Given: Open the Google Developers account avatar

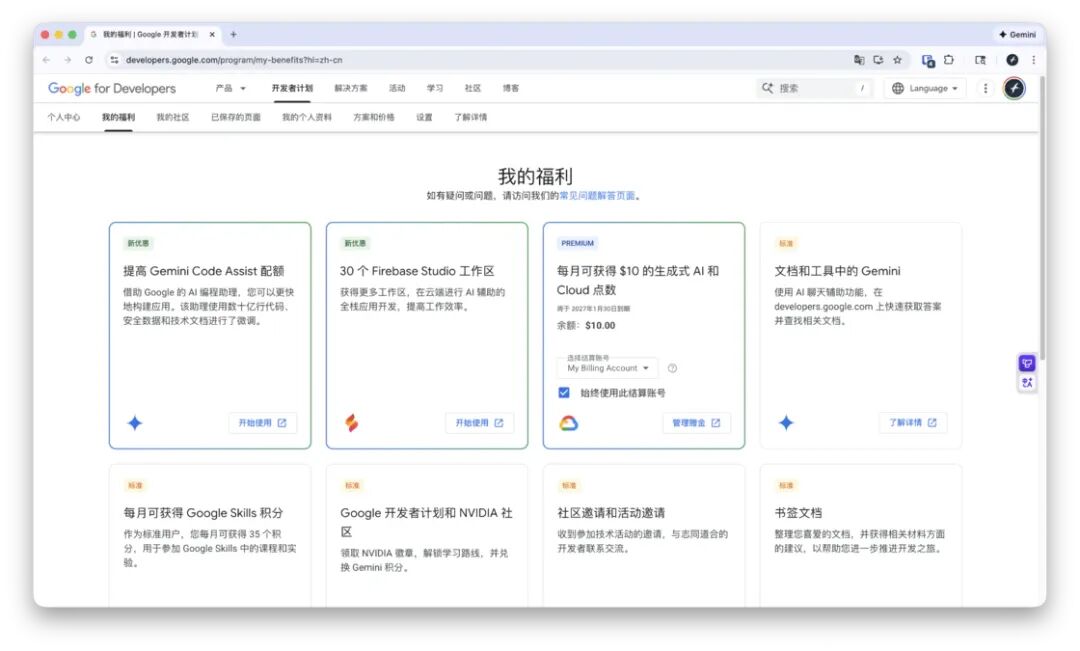Looking at the screenshot, I should coord(1014,88).
